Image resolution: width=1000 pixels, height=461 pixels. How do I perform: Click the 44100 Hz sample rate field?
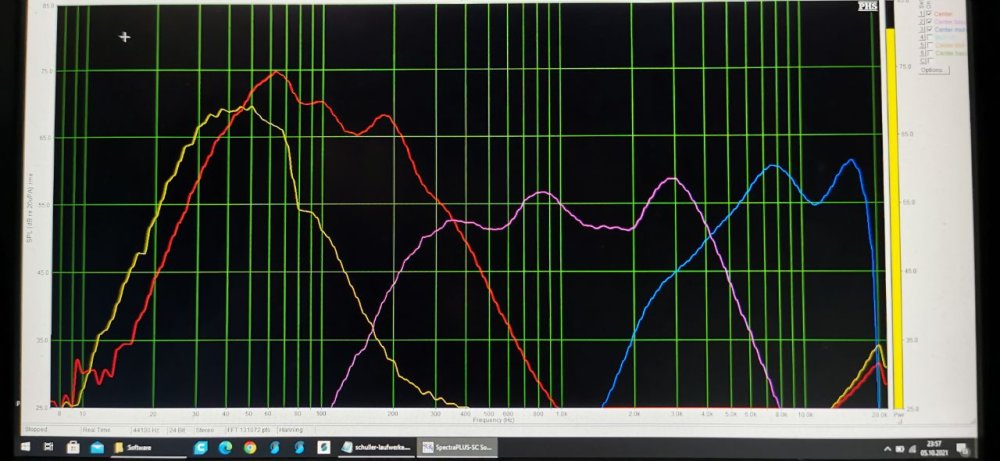click(148, 430)
